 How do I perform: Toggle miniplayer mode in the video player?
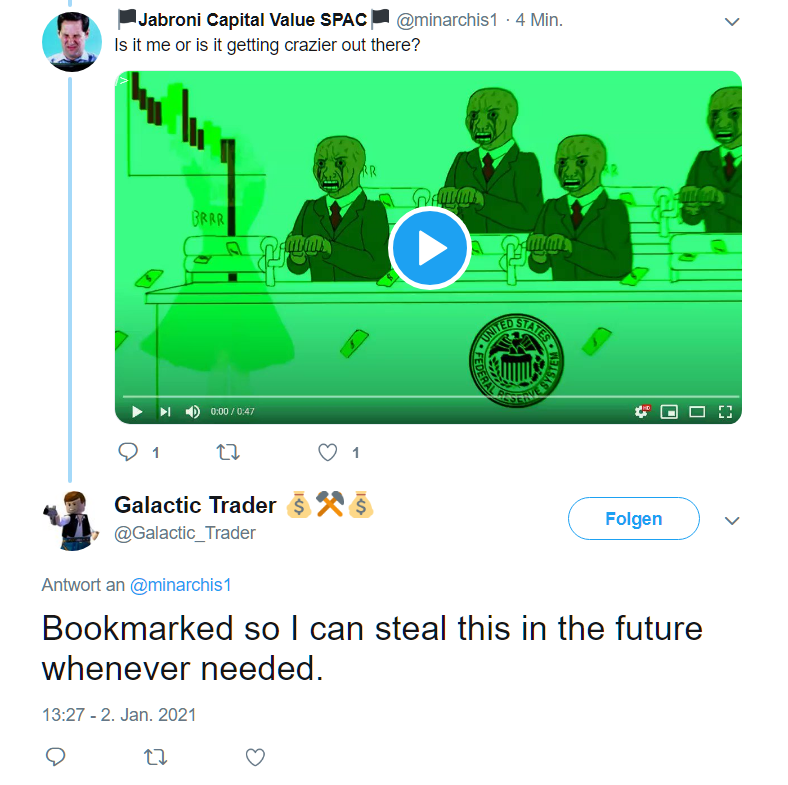click(x=669, y=412)
